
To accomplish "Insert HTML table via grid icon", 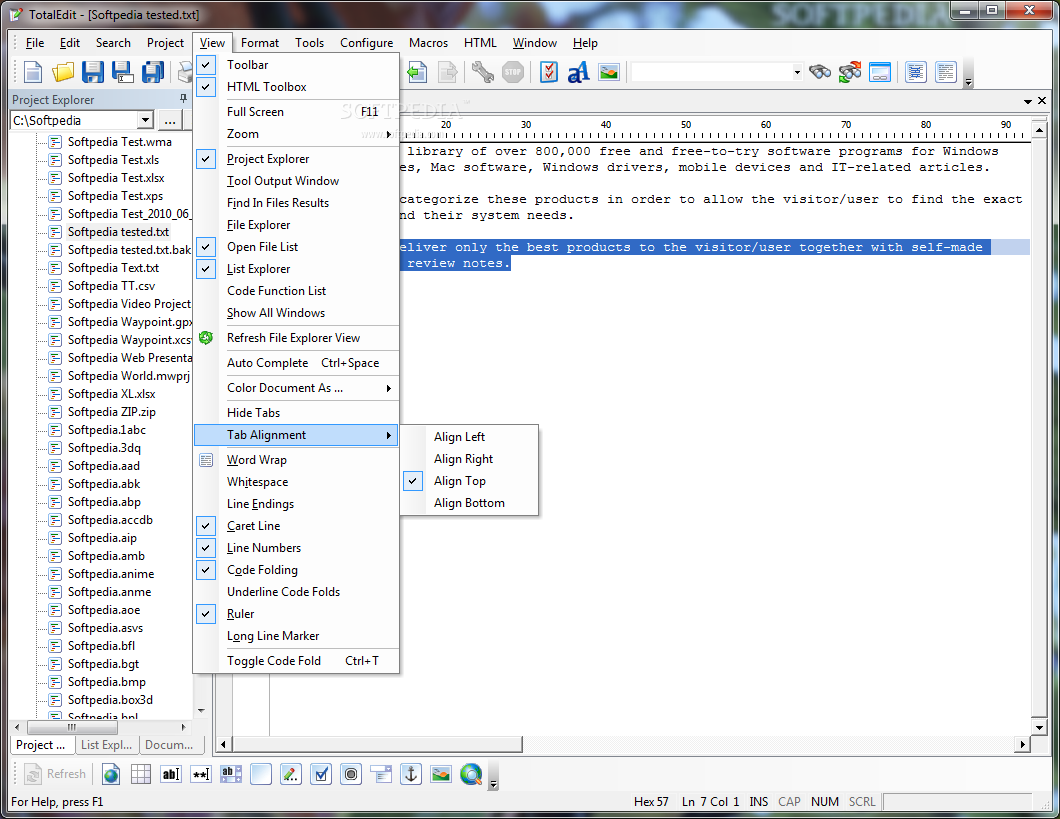I will (x=141, y=774).
